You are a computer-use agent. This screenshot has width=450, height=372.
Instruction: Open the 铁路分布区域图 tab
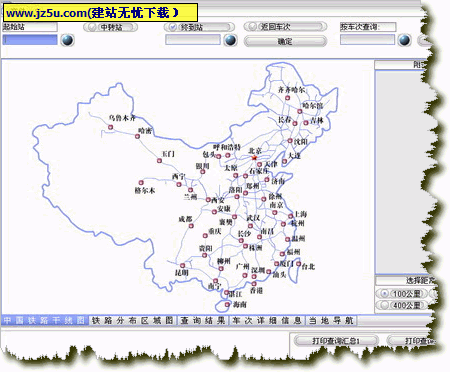133,321
